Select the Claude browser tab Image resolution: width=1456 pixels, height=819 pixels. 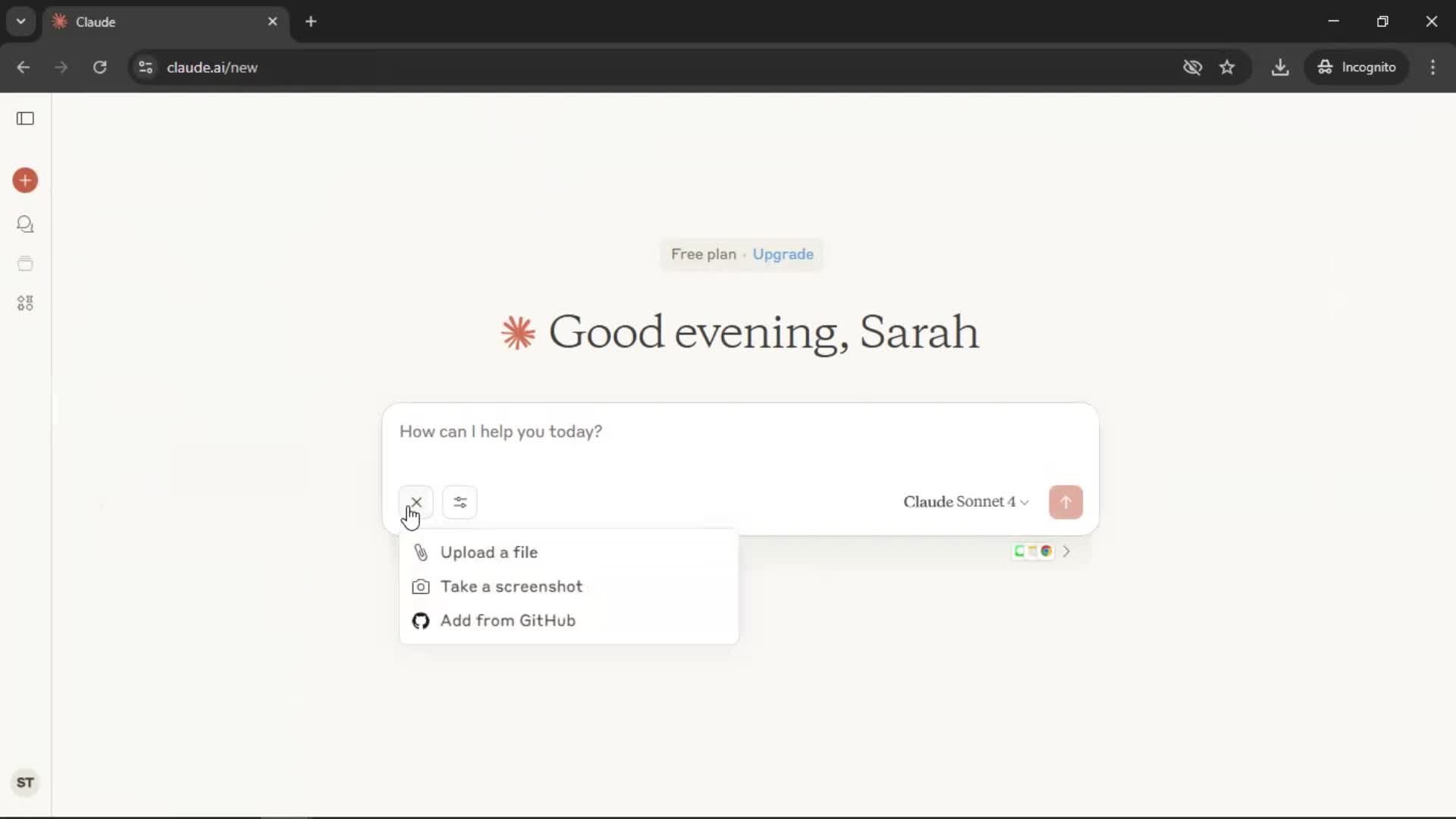click(x=165, y=22)
